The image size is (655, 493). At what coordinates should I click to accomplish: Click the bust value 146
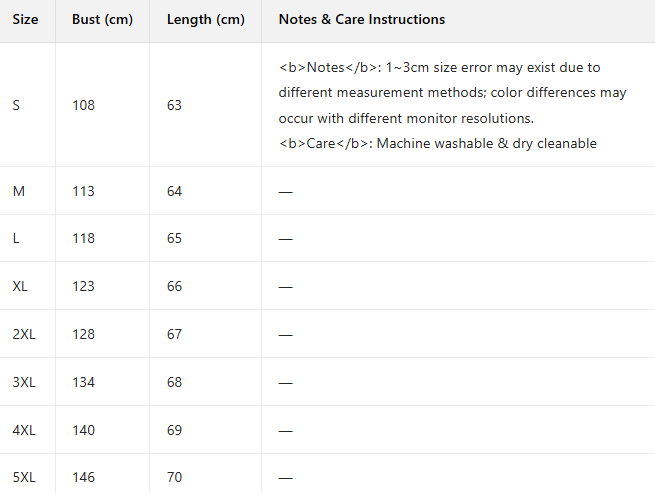[84, 477]
